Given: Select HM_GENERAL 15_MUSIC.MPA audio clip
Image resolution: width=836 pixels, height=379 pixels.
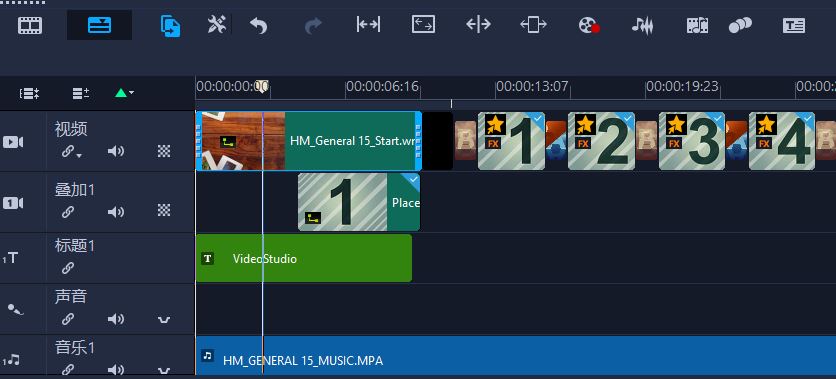Looking at the screenshot, I should [516, 355].
